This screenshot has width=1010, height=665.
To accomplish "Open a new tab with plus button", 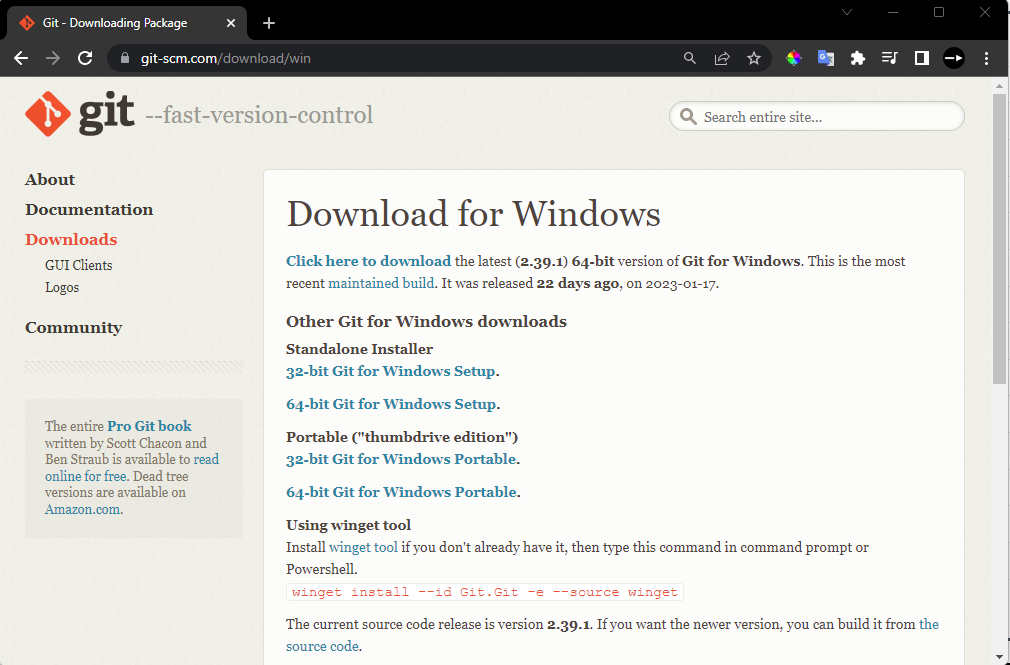I will coord(269,23).
